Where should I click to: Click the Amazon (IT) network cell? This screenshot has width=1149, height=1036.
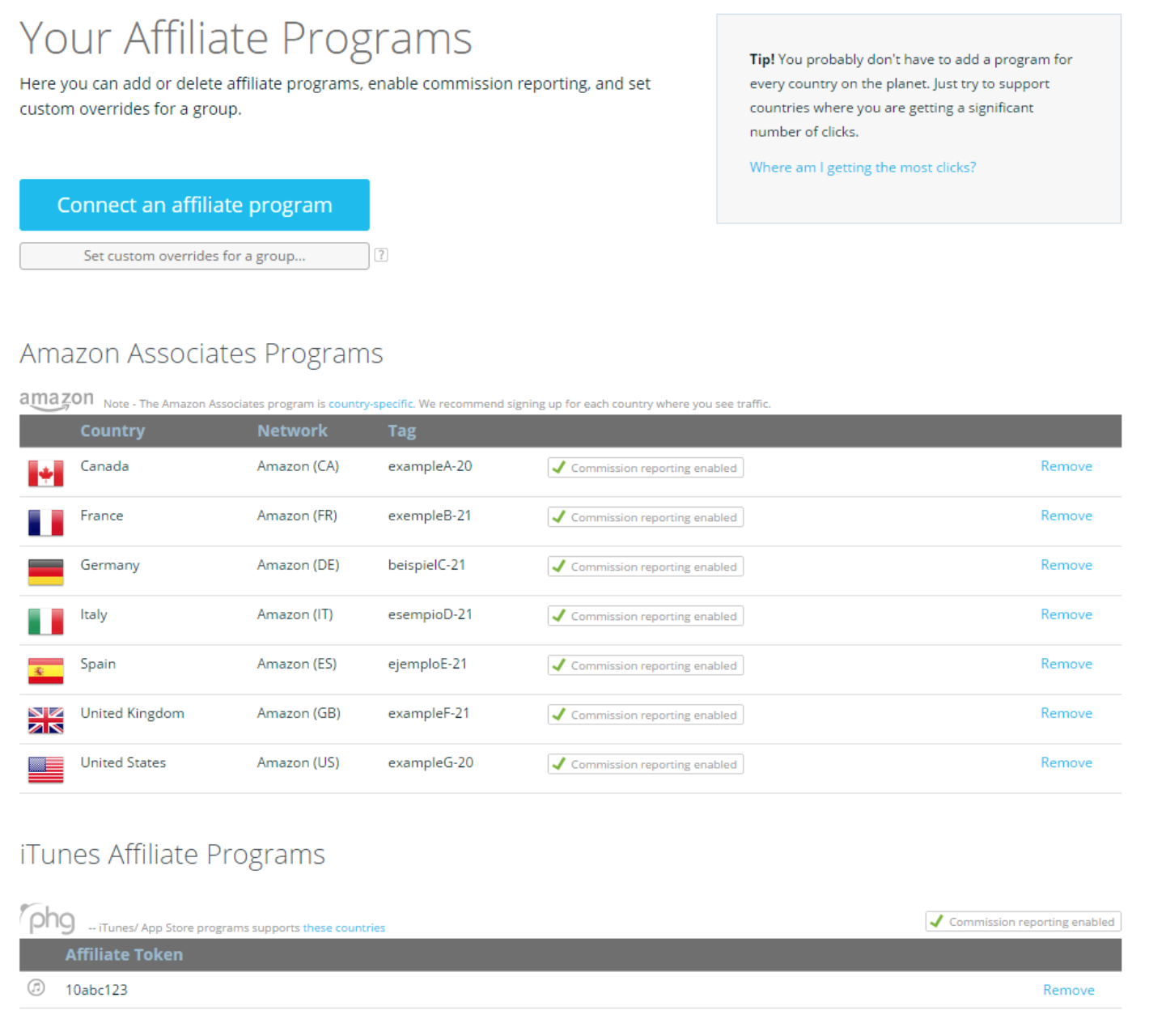click(295, 614)
